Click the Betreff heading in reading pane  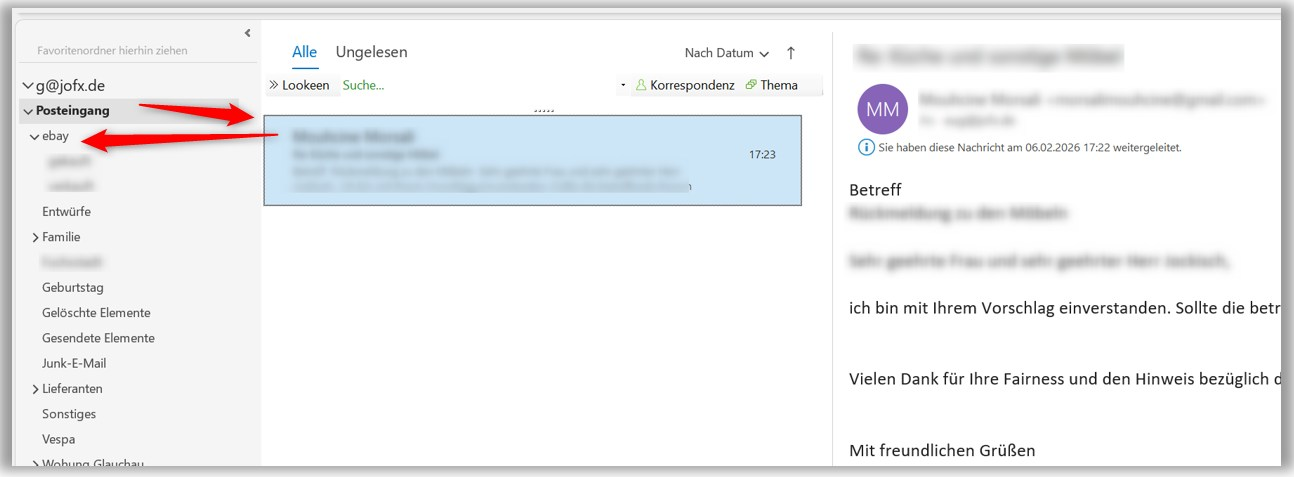tap(874, 189)
